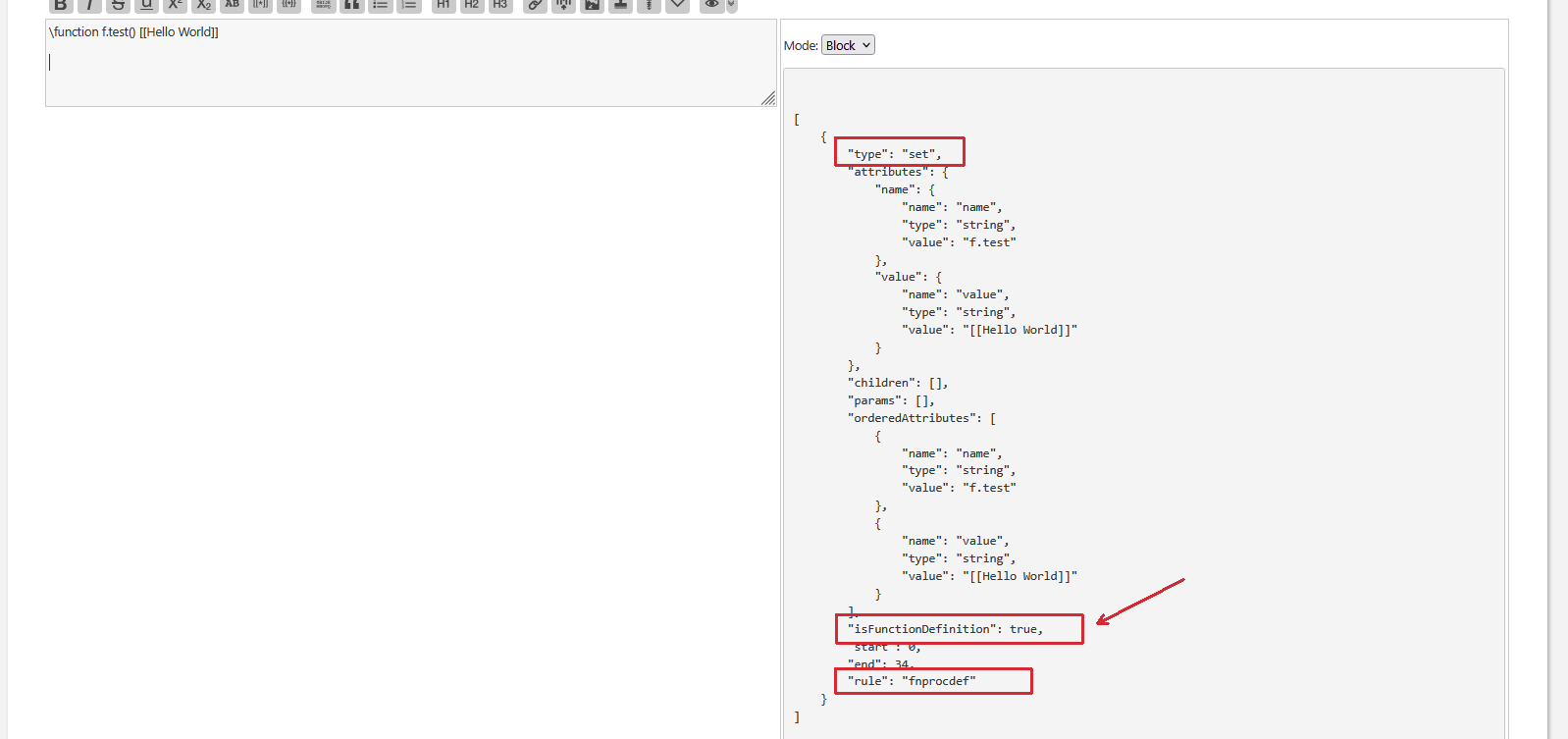1568x739 pixels.
Task: Open the Mode dropdown set to Block
Action: pos(848,45)
